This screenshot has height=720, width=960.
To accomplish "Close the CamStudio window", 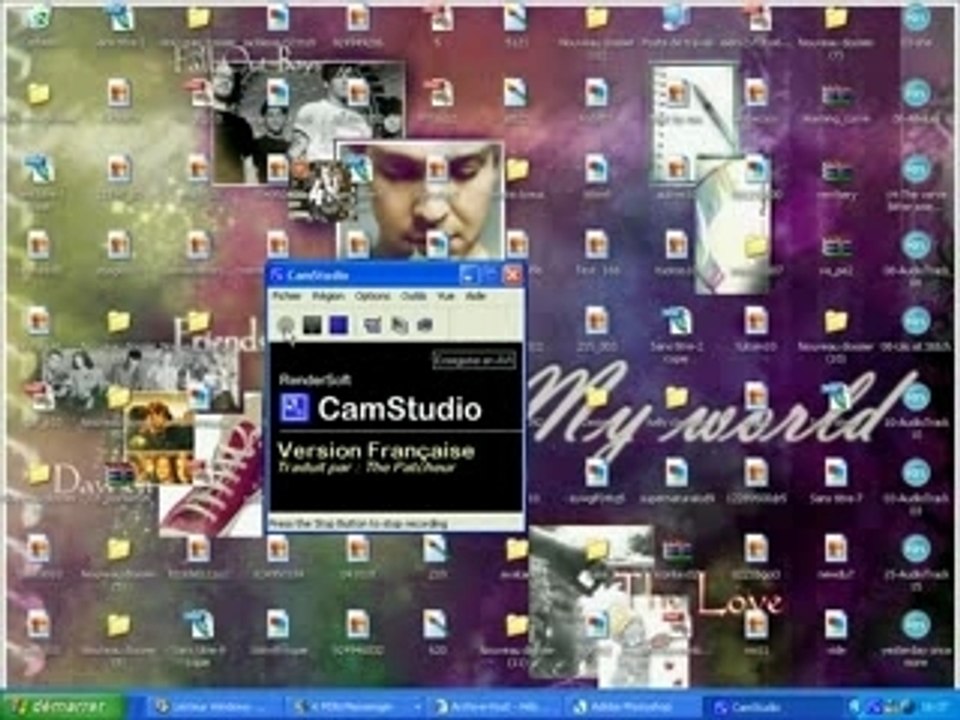I will tap(512, 275).
